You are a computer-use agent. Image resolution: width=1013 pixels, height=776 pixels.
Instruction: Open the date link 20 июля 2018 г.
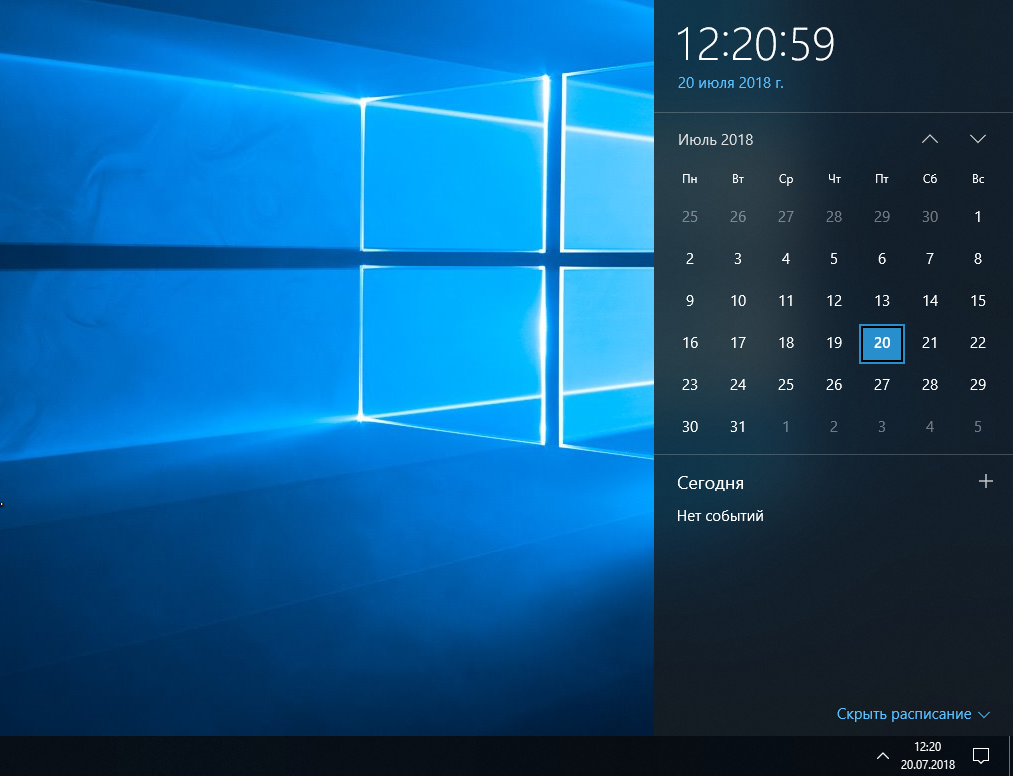tap(730, 83)
